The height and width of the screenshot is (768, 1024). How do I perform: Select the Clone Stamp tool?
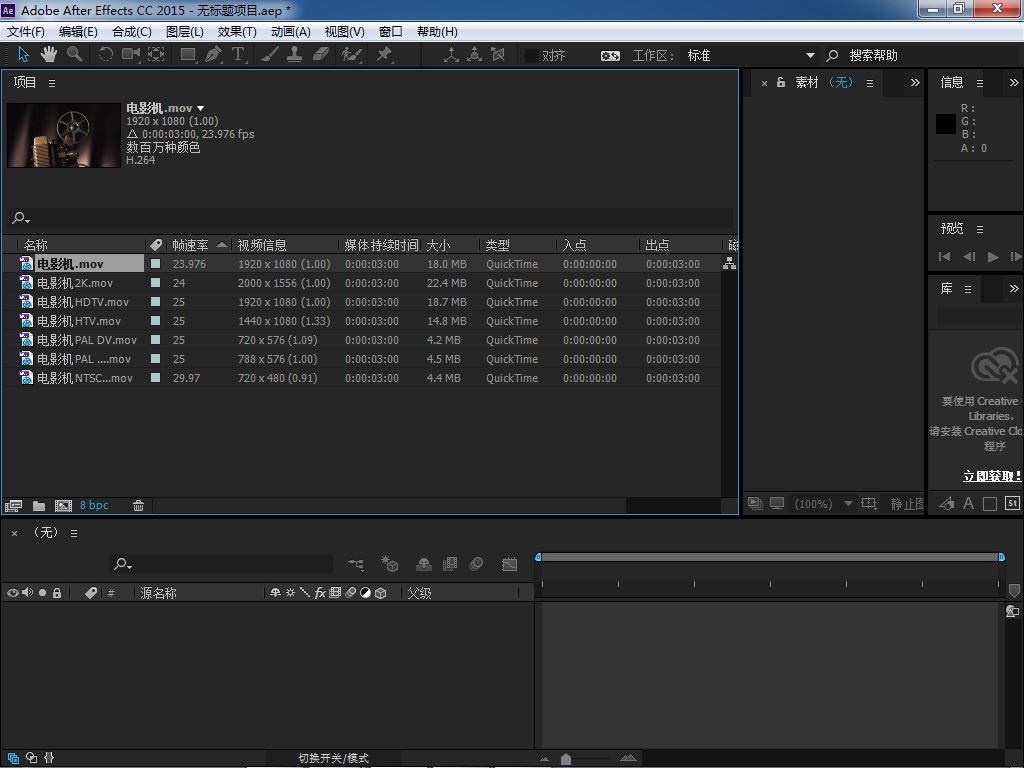point(295,55)
